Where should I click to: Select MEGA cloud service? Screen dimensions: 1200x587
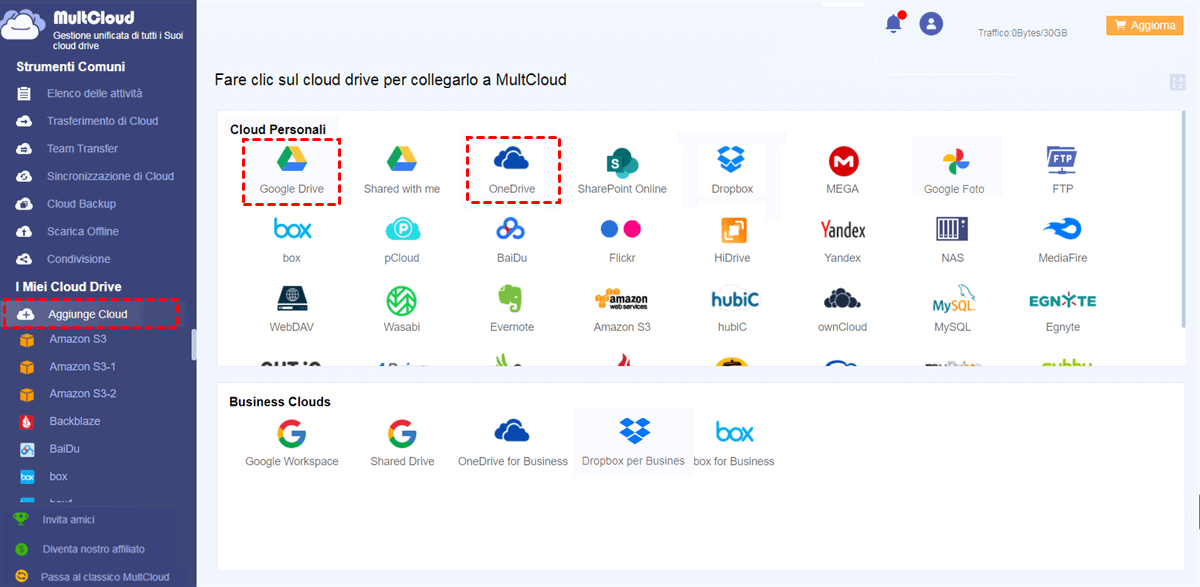843,171
